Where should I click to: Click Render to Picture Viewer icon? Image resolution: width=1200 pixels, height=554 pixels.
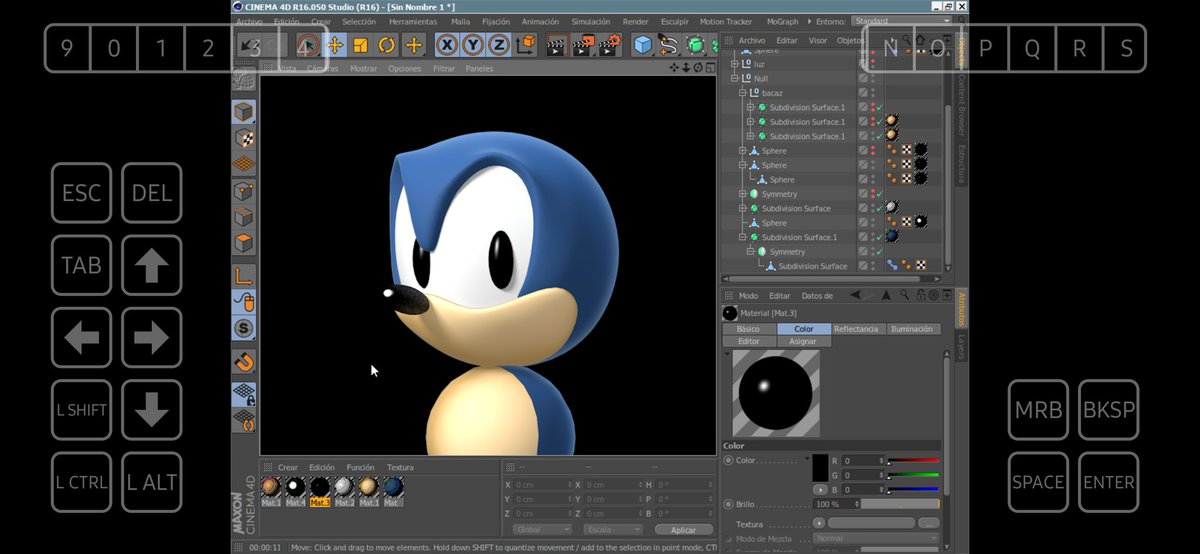pyautogui.click(x=584, y=44)
